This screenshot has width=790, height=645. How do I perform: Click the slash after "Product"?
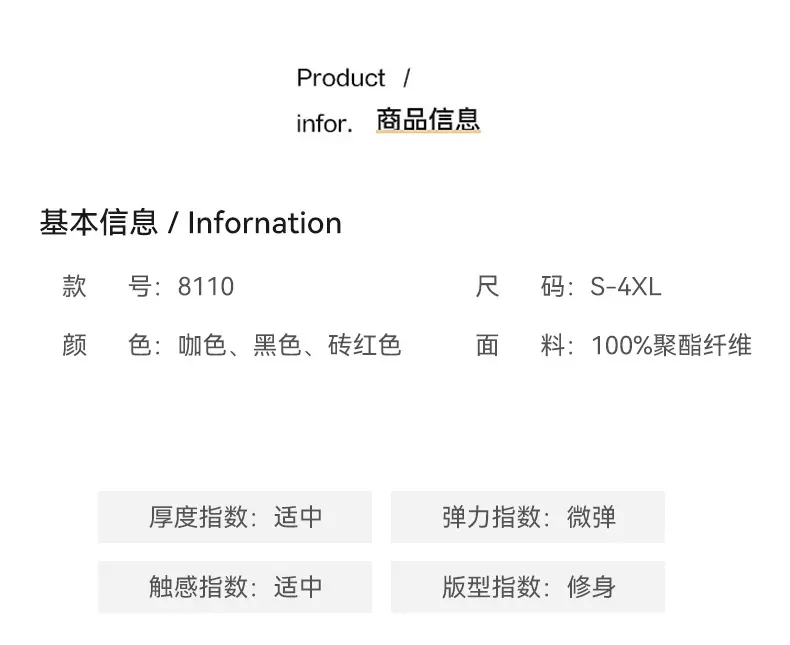[406, 78]
